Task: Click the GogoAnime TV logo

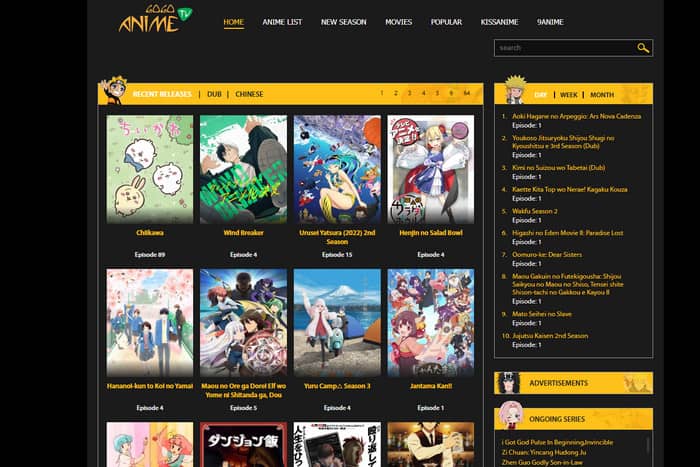Action: coord(155,19)
